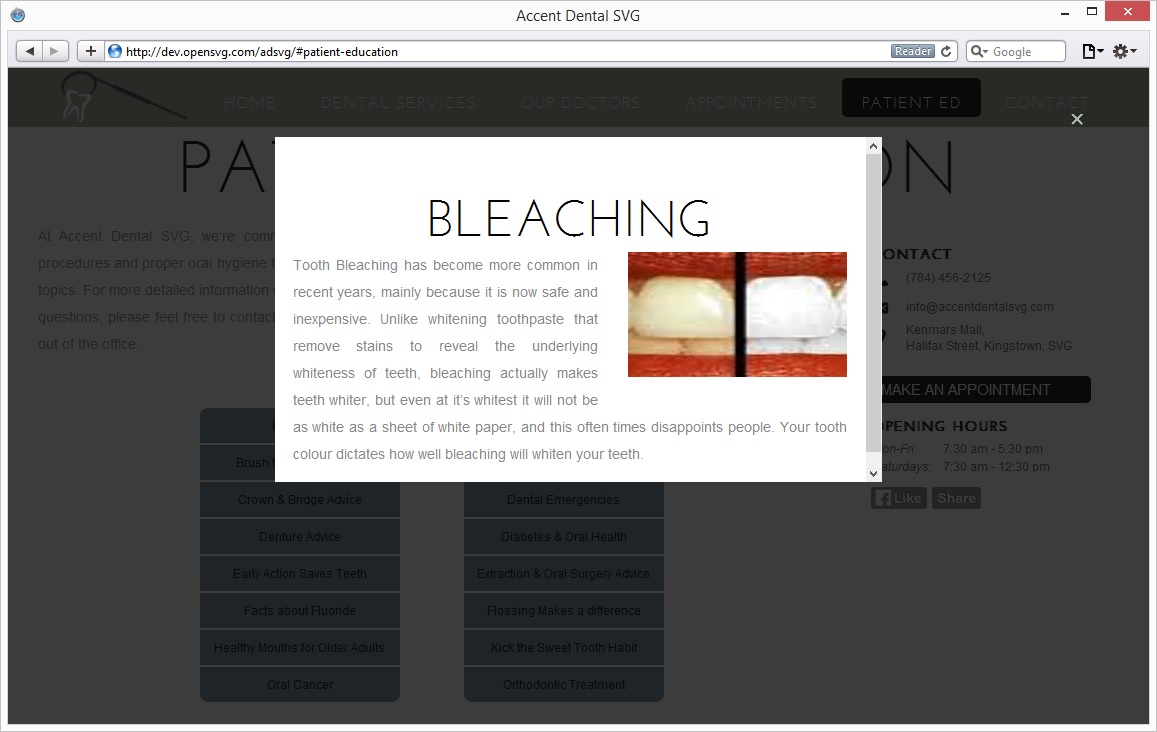Viewport: 1157px width, 732px height.
Task: Open the DENTAL SERVICES nav item
Action: tap(398, 103)
